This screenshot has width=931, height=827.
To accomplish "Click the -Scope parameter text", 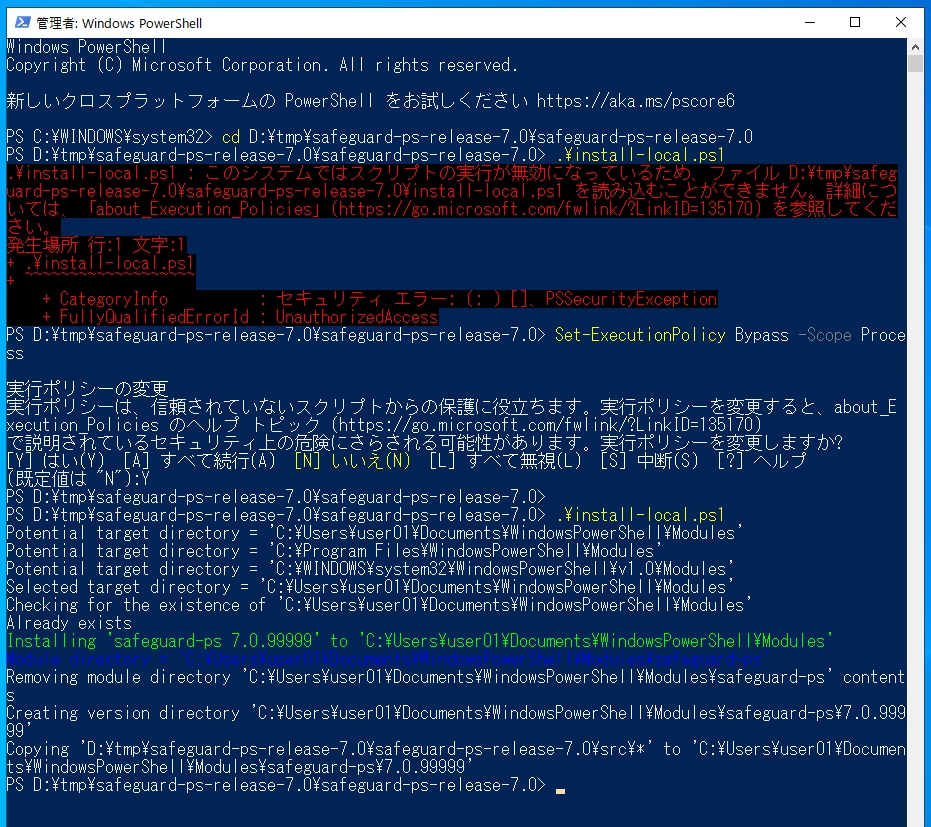I will coord(825,335).
